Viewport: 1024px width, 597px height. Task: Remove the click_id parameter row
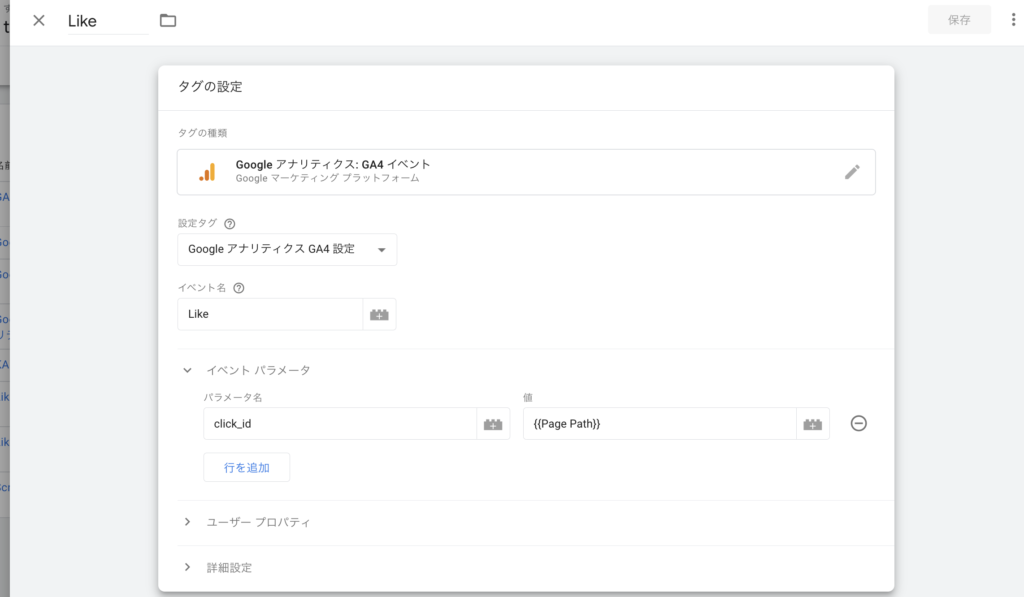pyautogui.click(x=859, y=423)
